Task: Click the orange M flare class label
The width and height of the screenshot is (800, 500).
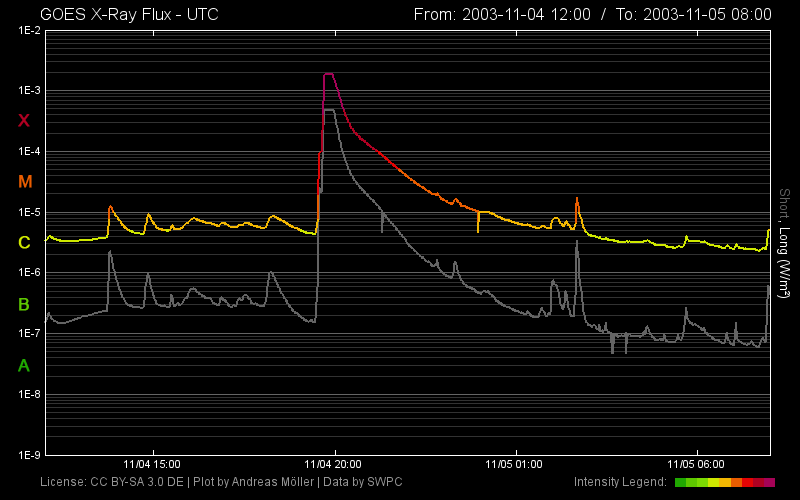Action: pos(25,182)
